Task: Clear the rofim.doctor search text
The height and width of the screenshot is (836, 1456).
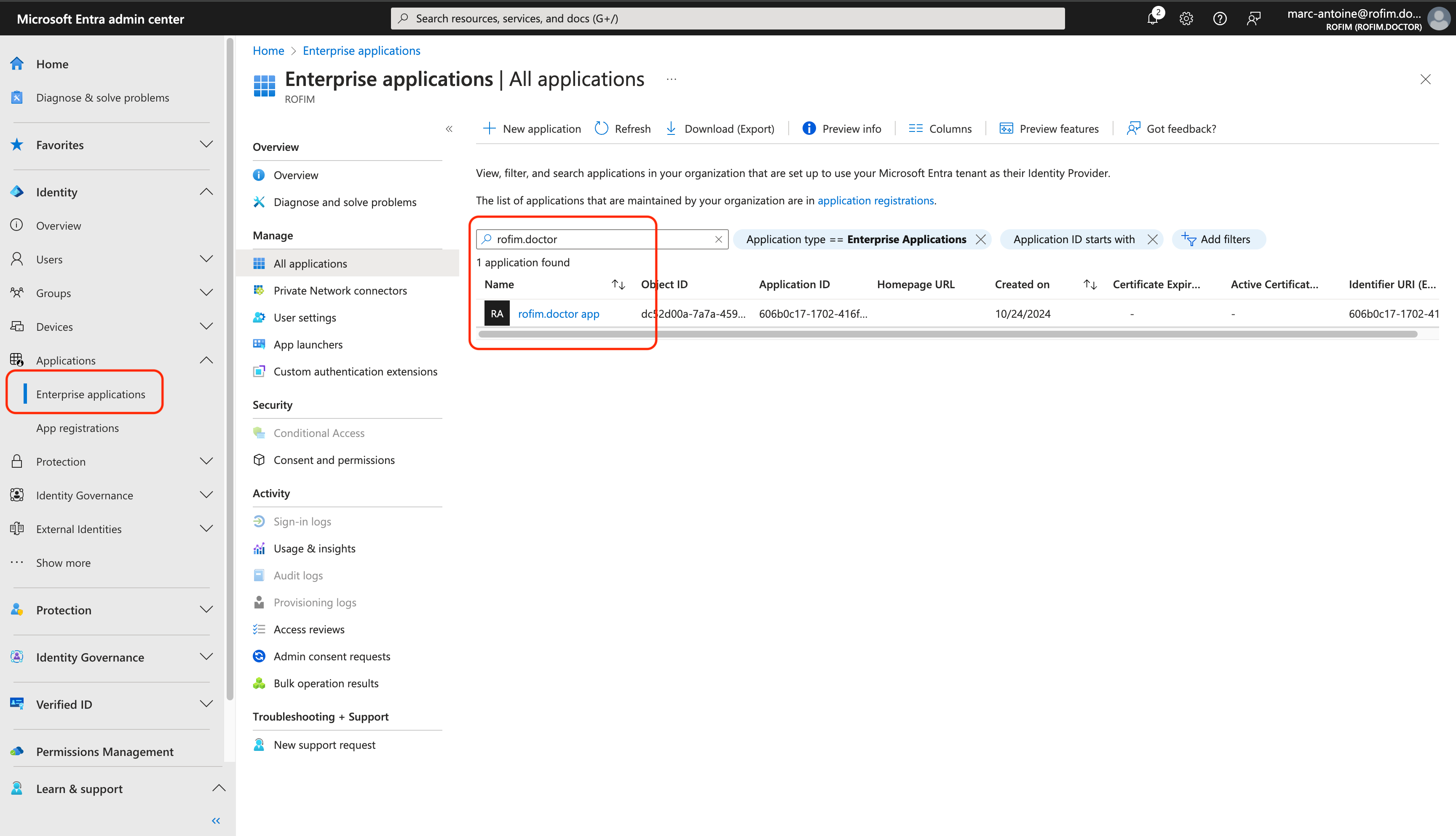Action: coord(719,239)
